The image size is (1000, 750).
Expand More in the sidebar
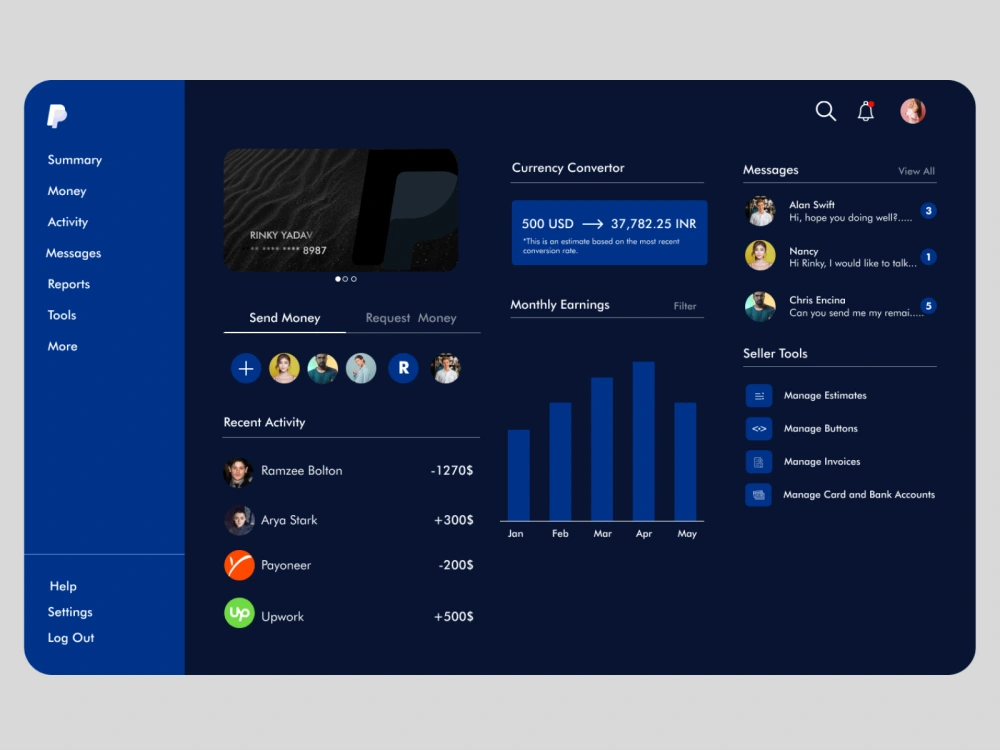62,346
